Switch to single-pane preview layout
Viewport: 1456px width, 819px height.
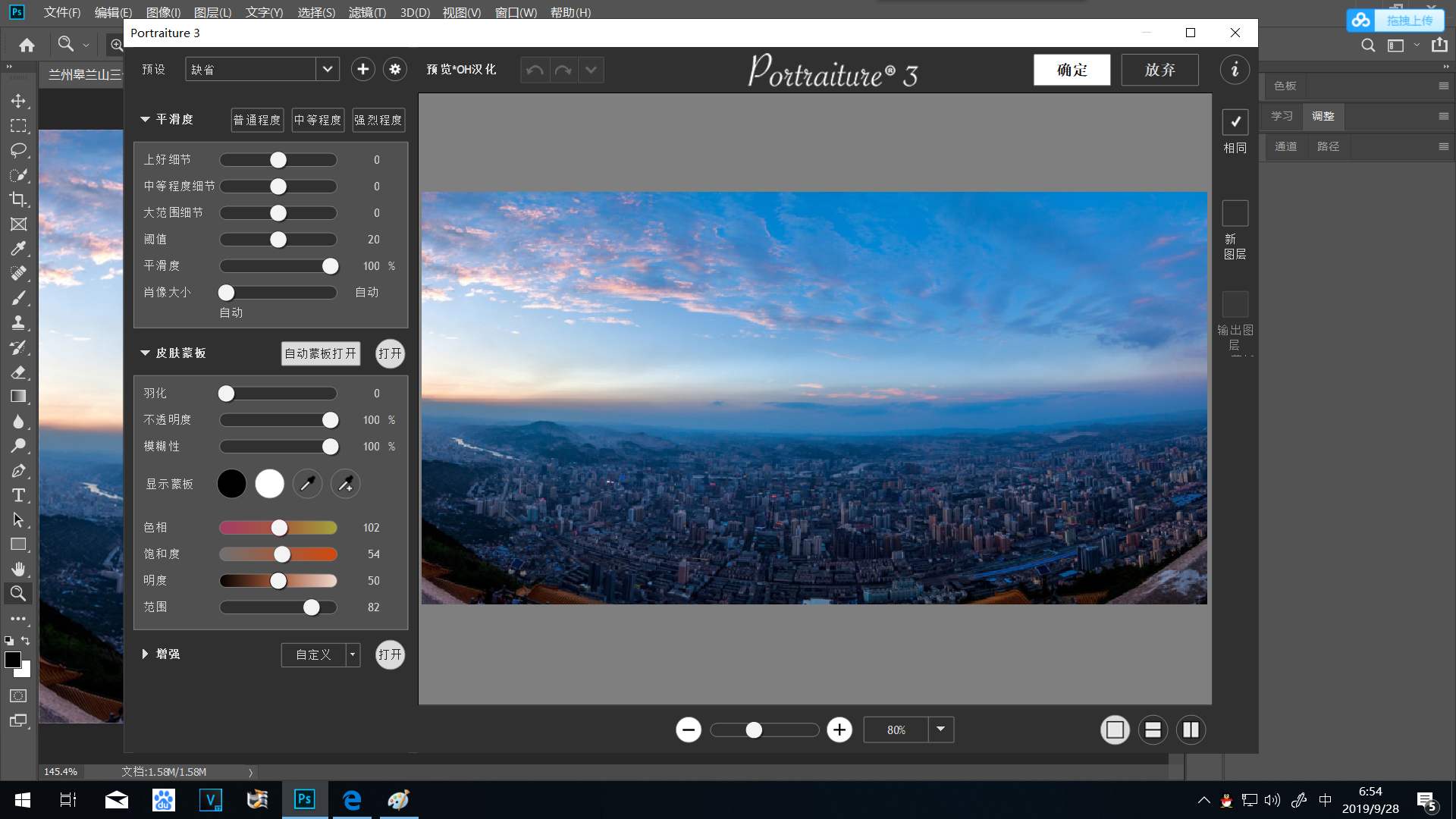[x=1115, y=730]
